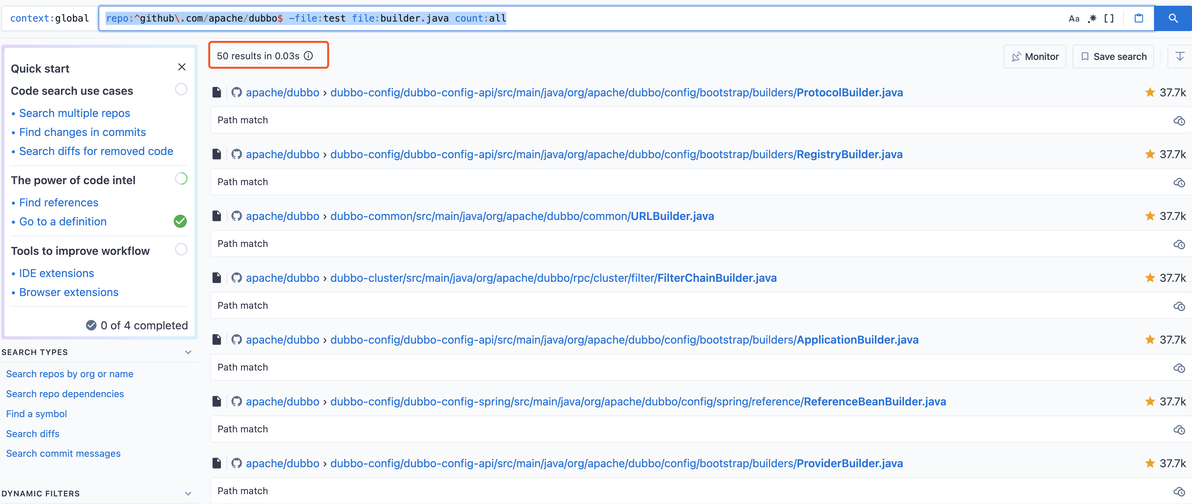1192x504 pixels.
Task: Click code intel progress circle
Action: click(x=181, y=179)
